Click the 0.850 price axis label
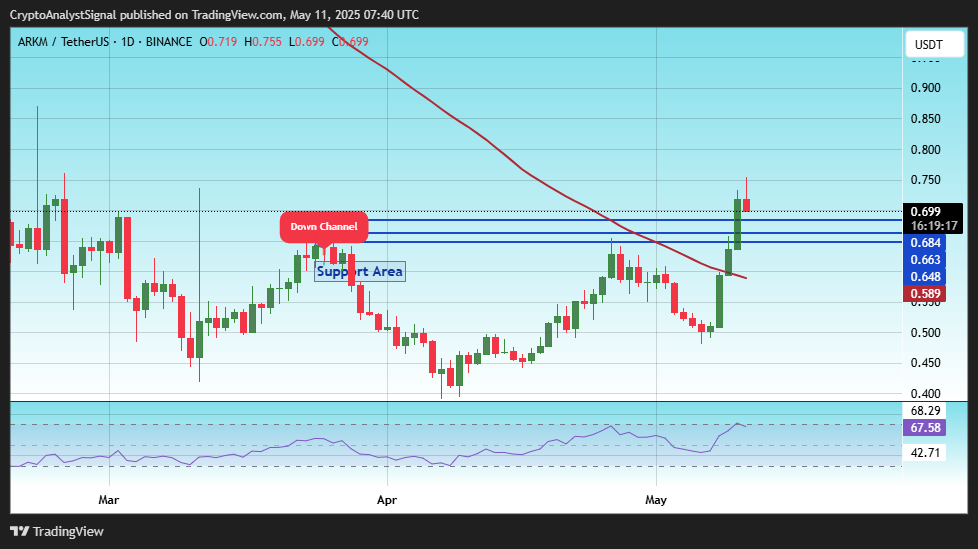The height and width of the screenshot is (549, 978). pyautogui.click(x=926, y=119)
